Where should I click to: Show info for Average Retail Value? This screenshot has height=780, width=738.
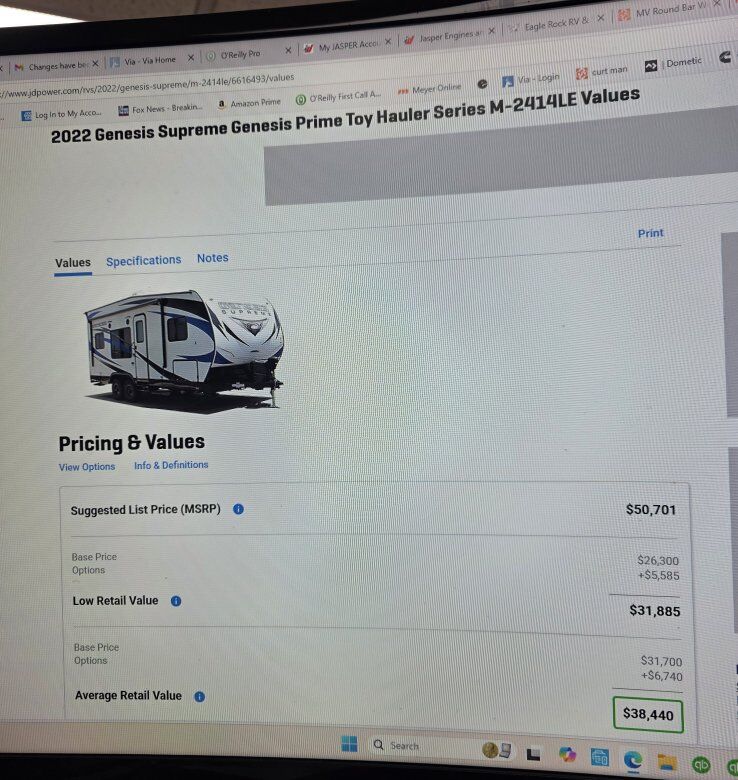[x=199, y=696]
